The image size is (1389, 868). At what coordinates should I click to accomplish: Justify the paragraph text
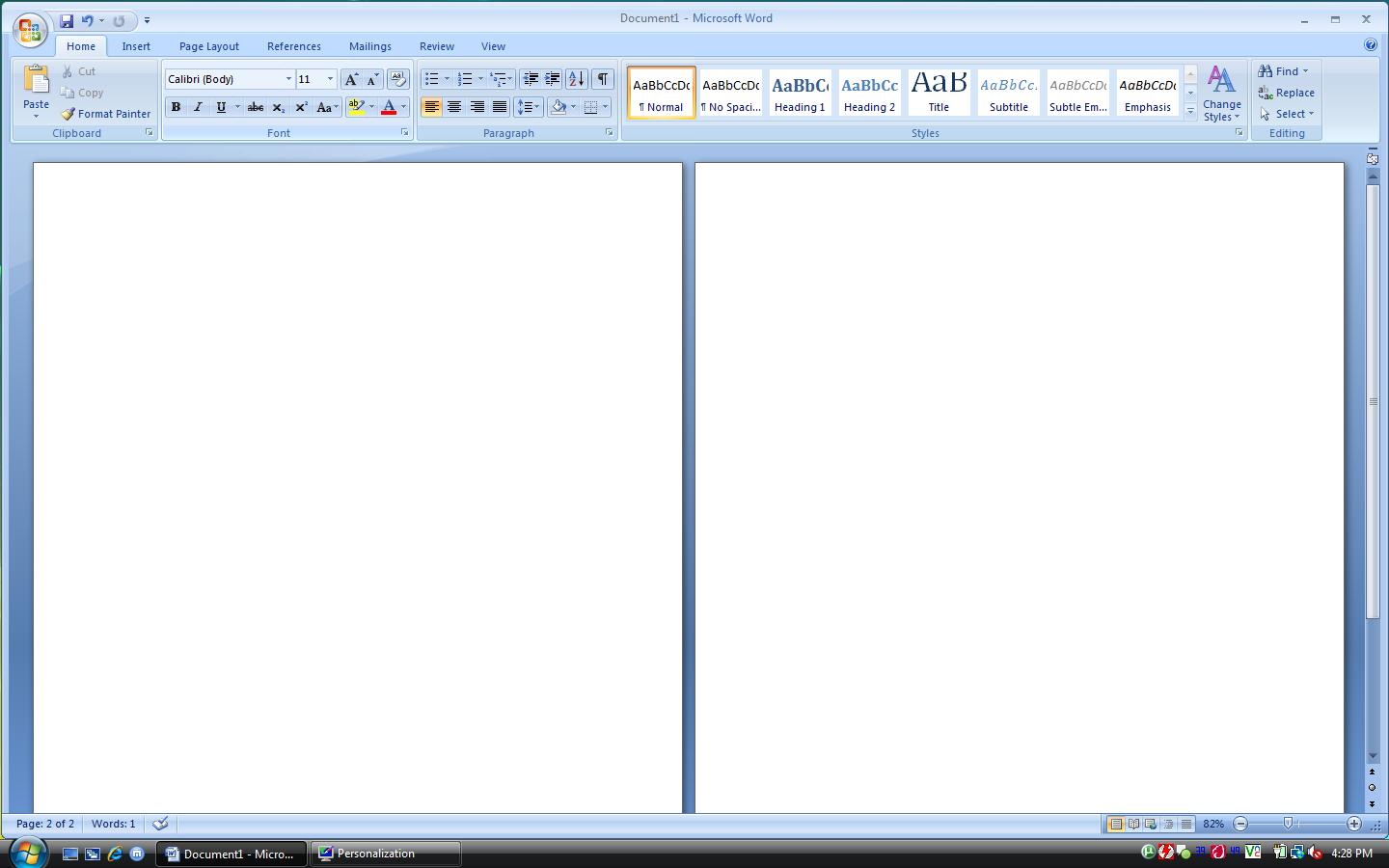(500, 107)
